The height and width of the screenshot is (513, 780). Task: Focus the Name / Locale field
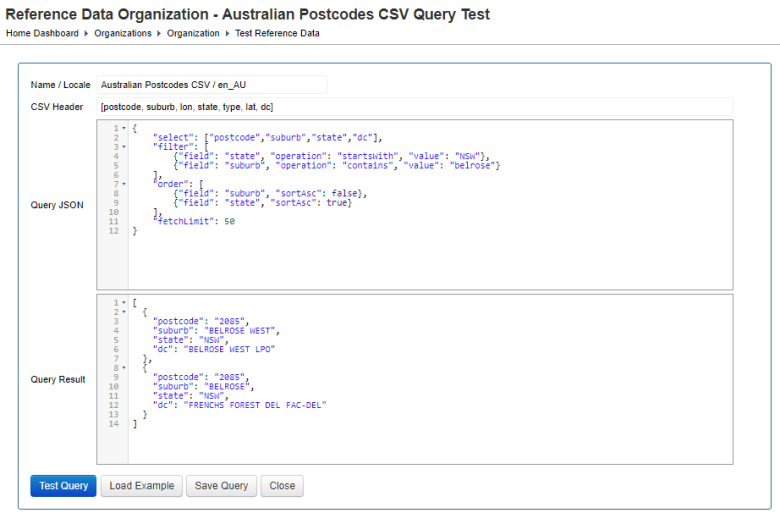point(211,85)
